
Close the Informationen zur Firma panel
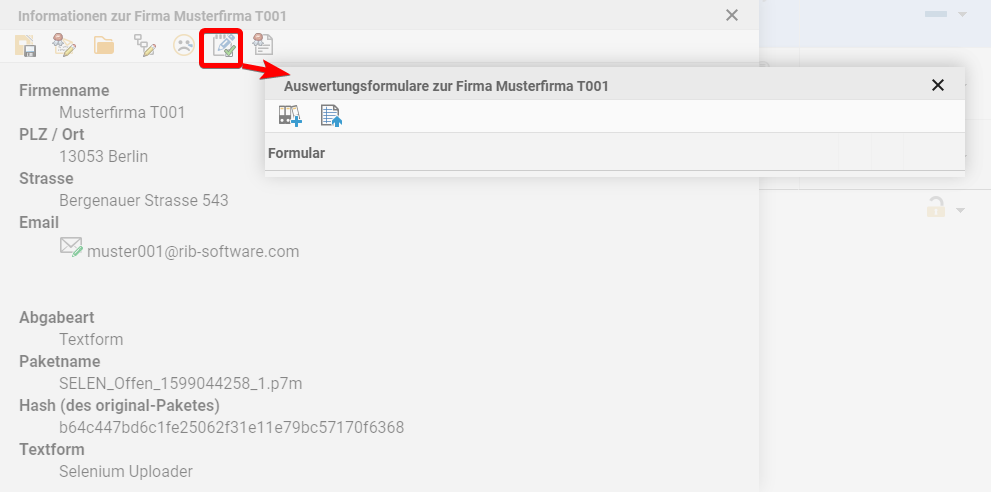tap(731, 15)
